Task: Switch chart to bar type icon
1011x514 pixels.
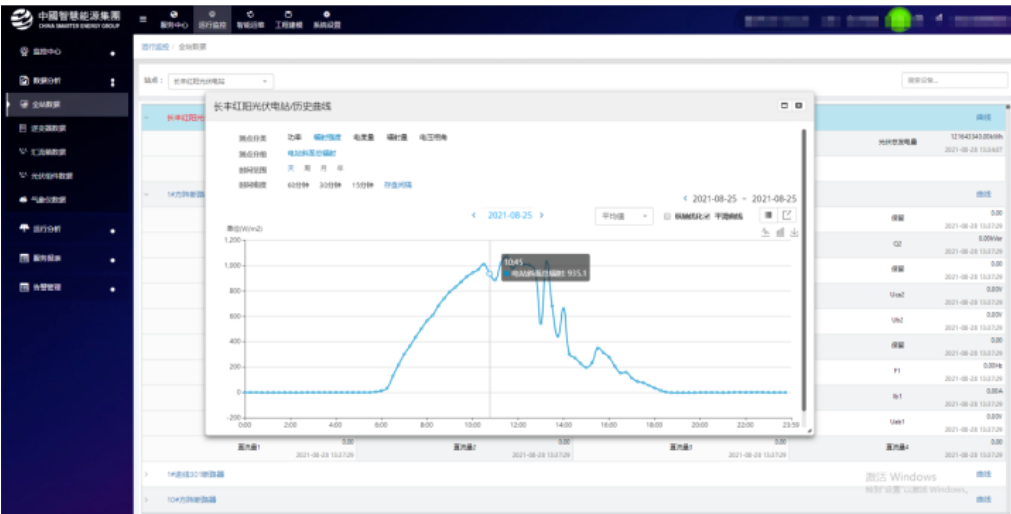Action: point(780,232)
